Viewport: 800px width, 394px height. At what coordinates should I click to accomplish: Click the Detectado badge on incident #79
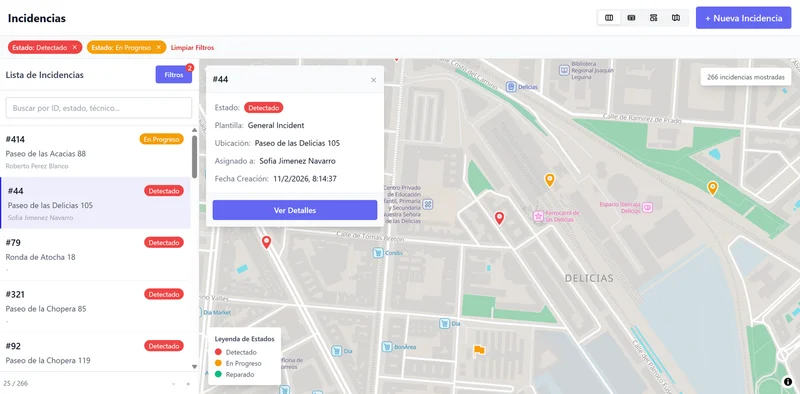(x=164, y=242)
